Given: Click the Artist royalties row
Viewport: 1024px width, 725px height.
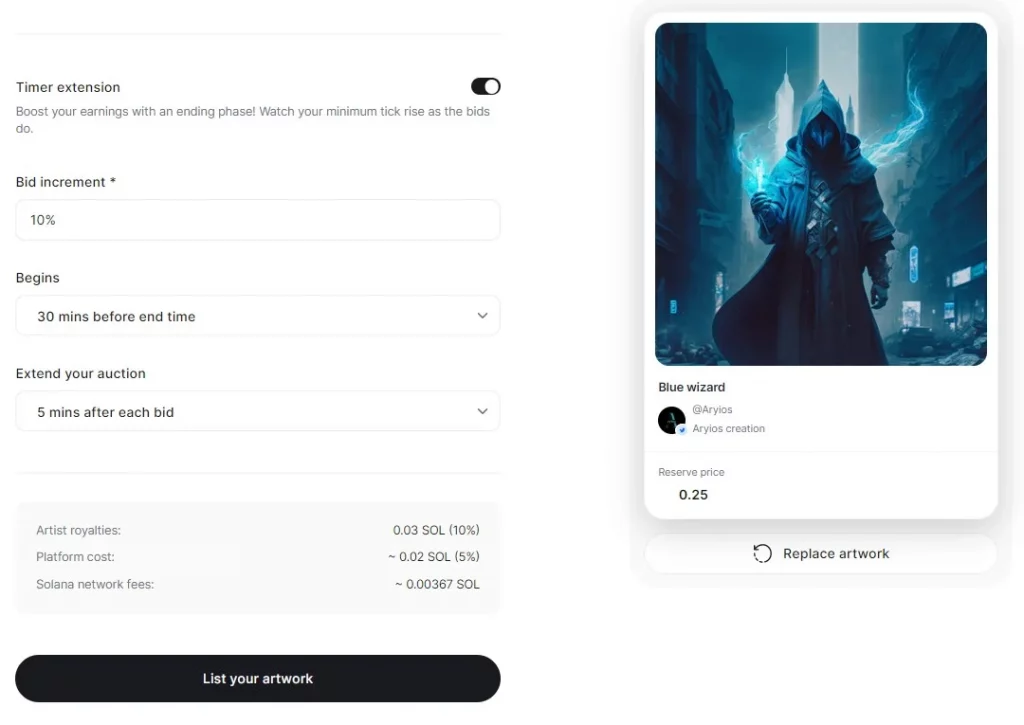Looking at the screenshot, I should click(x=258, y=530).
